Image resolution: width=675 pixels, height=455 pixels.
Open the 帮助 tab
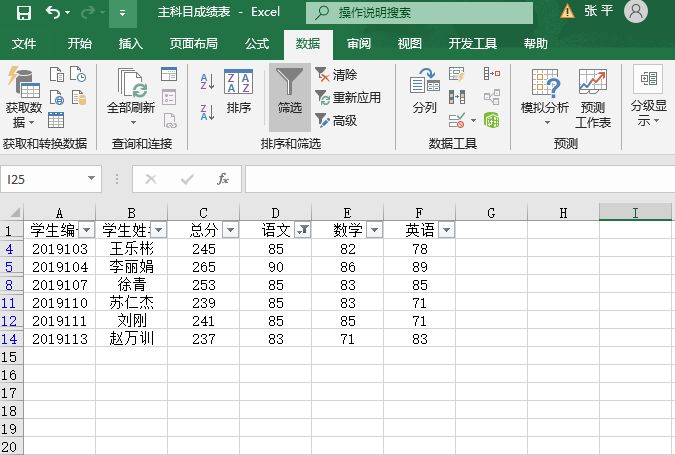(x=536, y=43)
